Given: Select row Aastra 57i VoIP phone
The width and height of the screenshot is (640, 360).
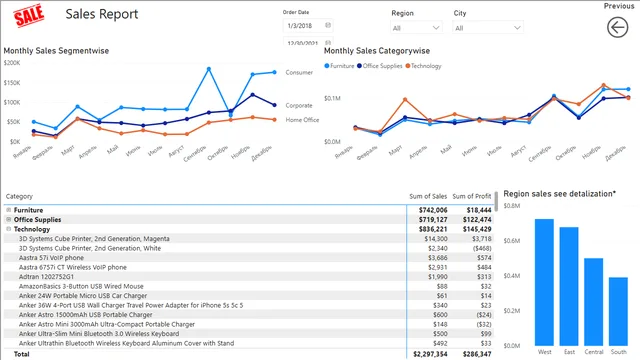Looking at the screenshot, I should click(x=248, y=258).
